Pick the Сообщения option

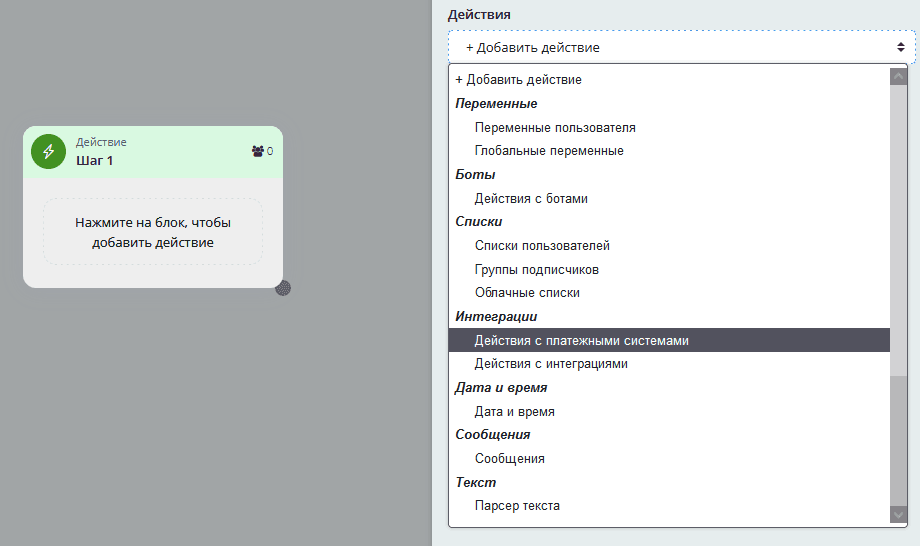tap(510, 459)
